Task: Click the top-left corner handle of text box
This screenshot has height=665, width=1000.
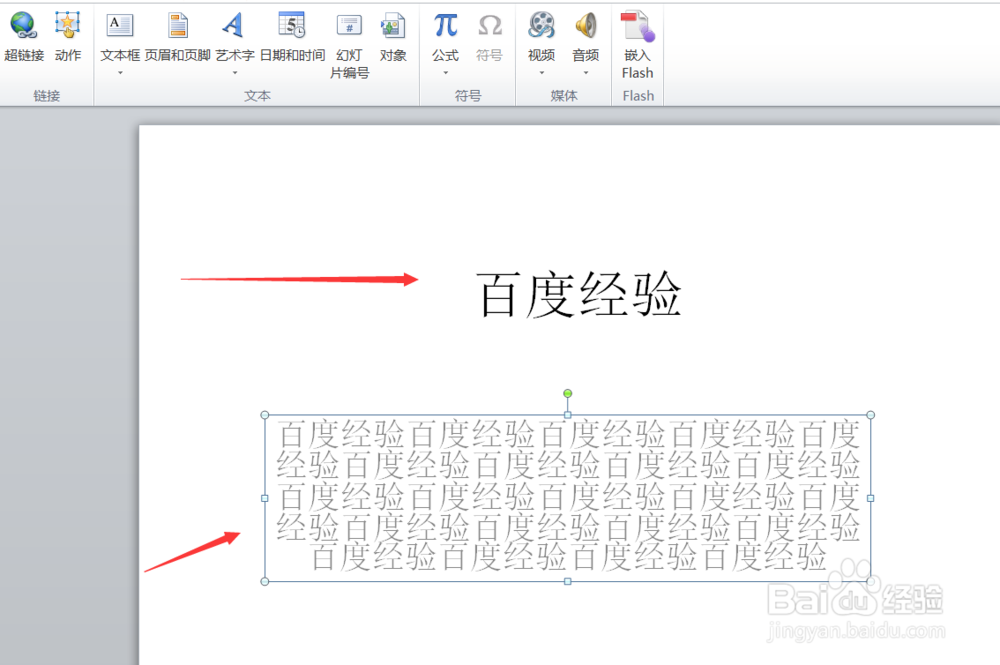Action: pyautogui.click(x=265, y=415)
